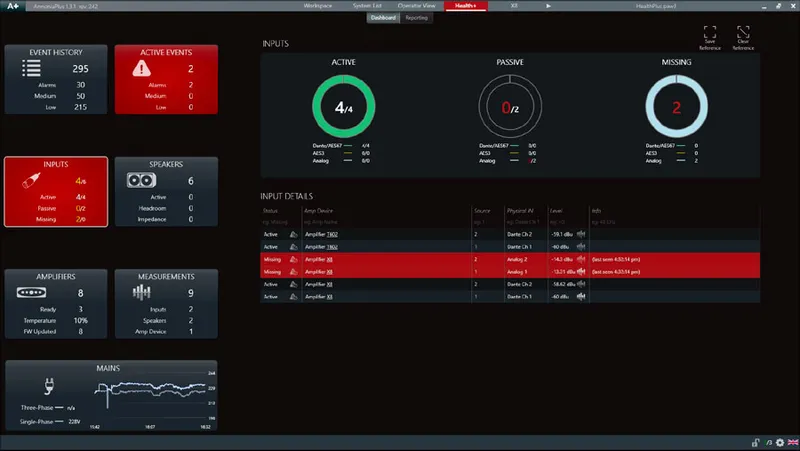800x451 pixels.
Task: Open the Speakers summary card
Action: point(166,191)
